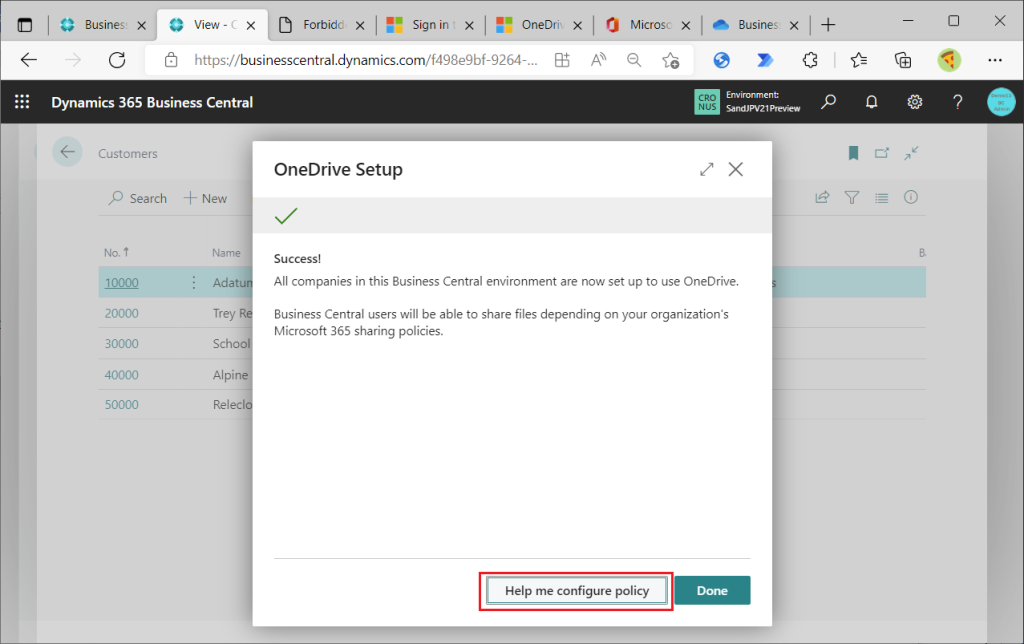The image size is (1024, 644).
Task: Sort by the No. column header
Action: pyautogui.click(x=116, y=252)
